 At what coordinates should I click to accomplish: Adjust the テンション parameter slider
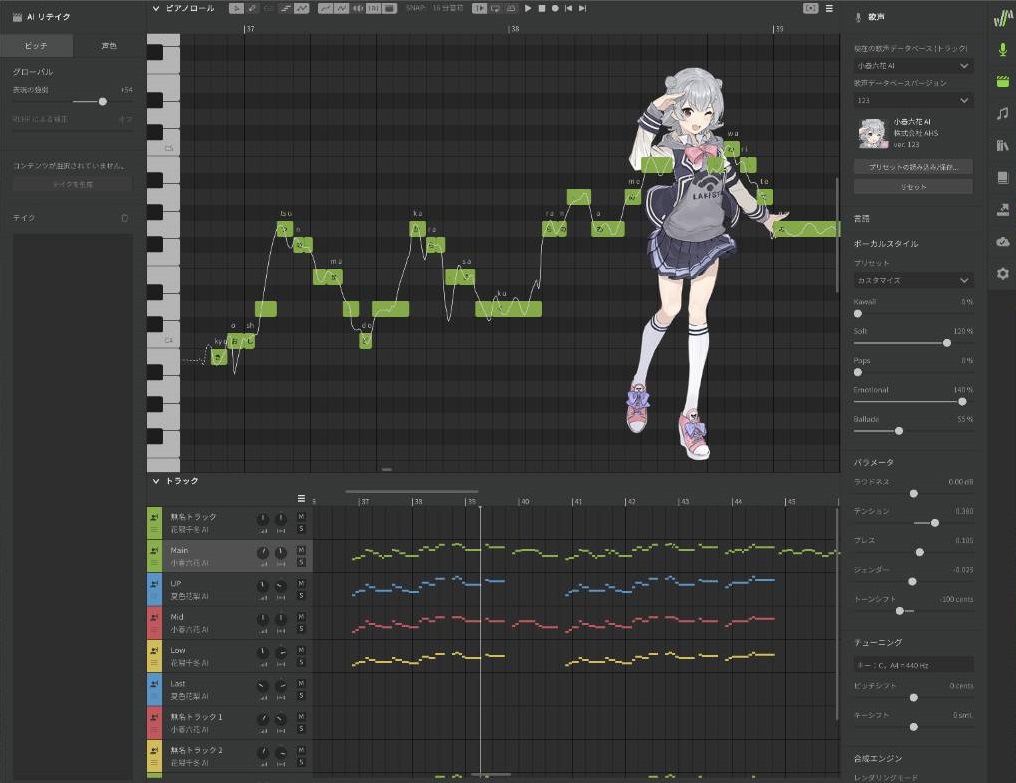pos(934,522)
